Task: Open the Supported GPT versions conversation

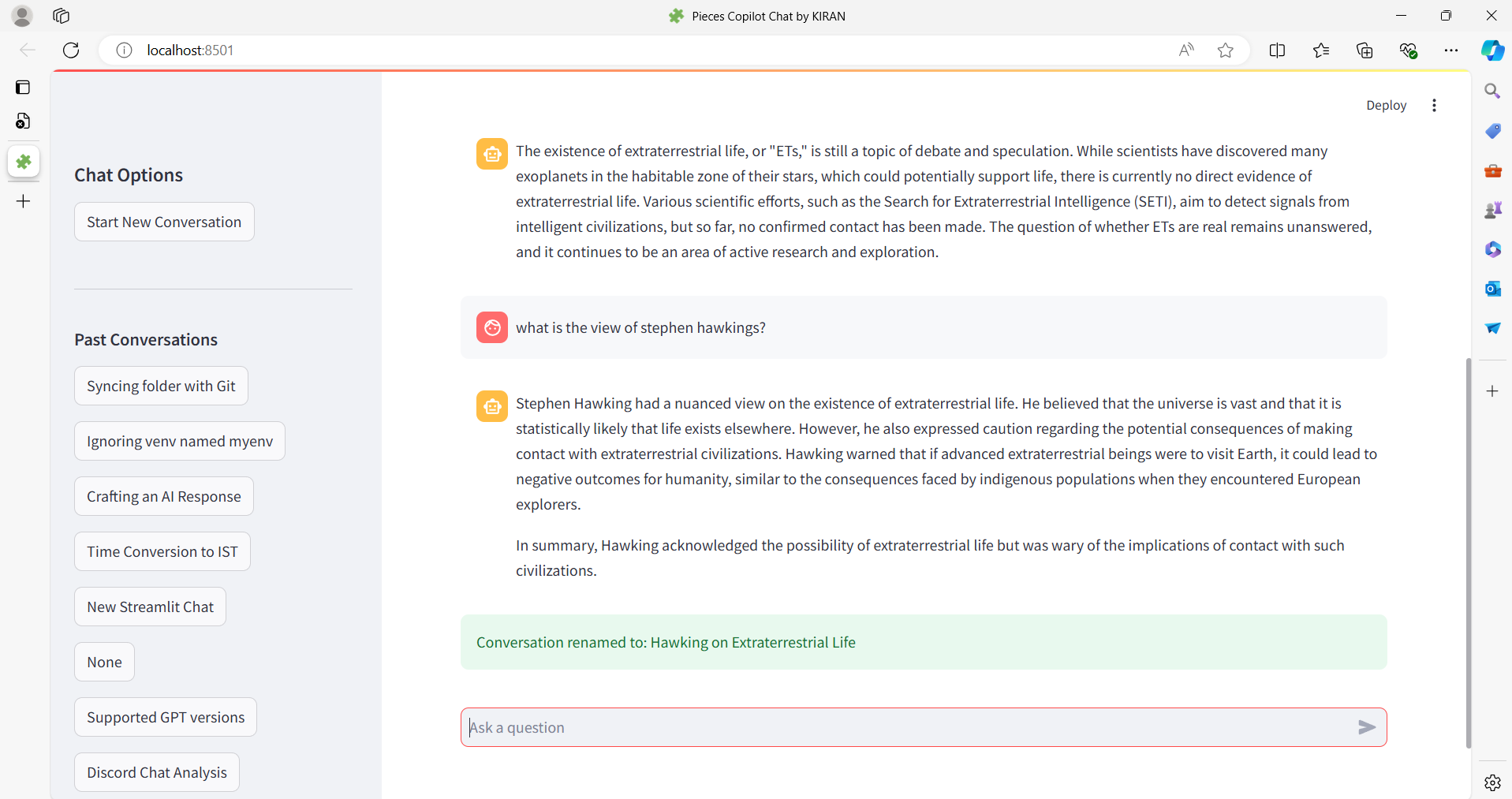Action: (x=166, y=717)
